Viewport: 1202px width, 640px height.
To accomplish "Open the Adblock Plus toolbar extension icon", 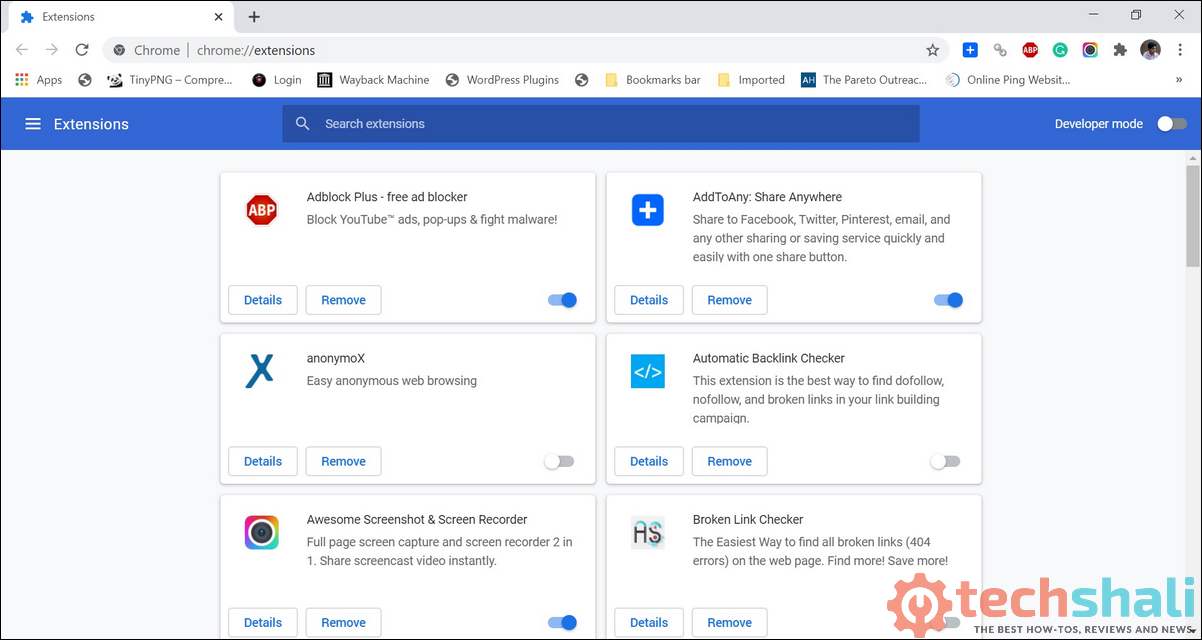I will click(x=1030, y=50).
